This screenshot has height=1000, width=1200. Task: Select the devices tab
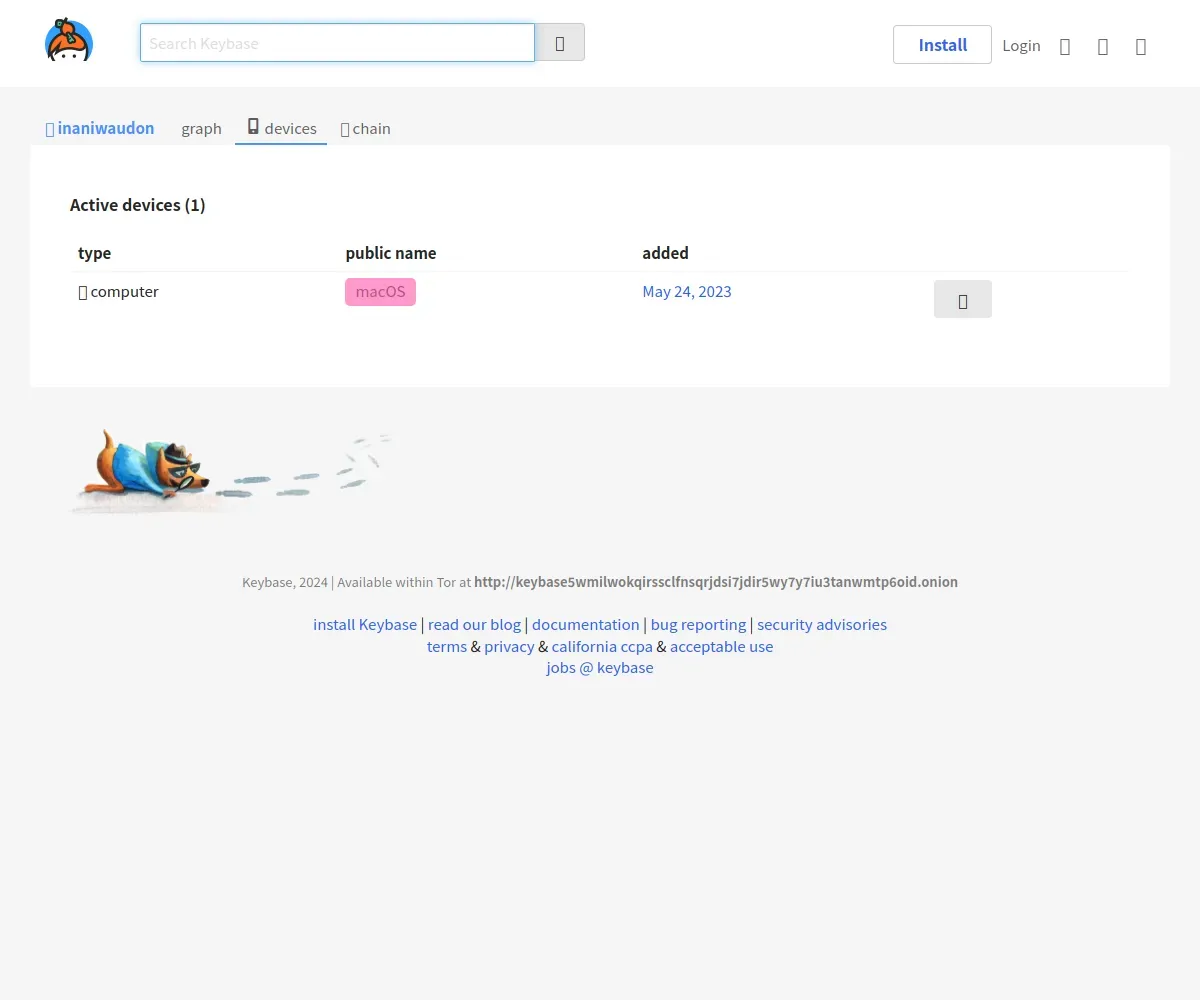pyautogui.click(x=281, y=128)
